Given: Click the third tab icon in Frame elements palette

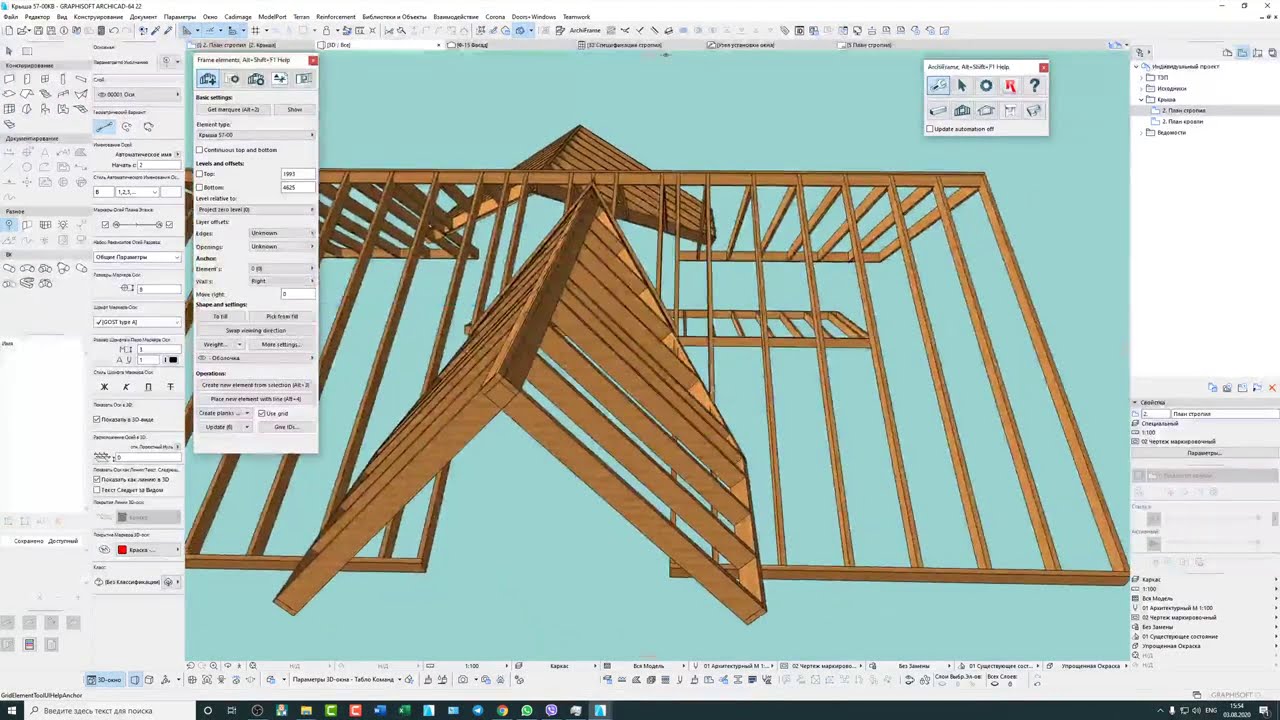Looking at the screenshot, I should [x=256, y=79].
